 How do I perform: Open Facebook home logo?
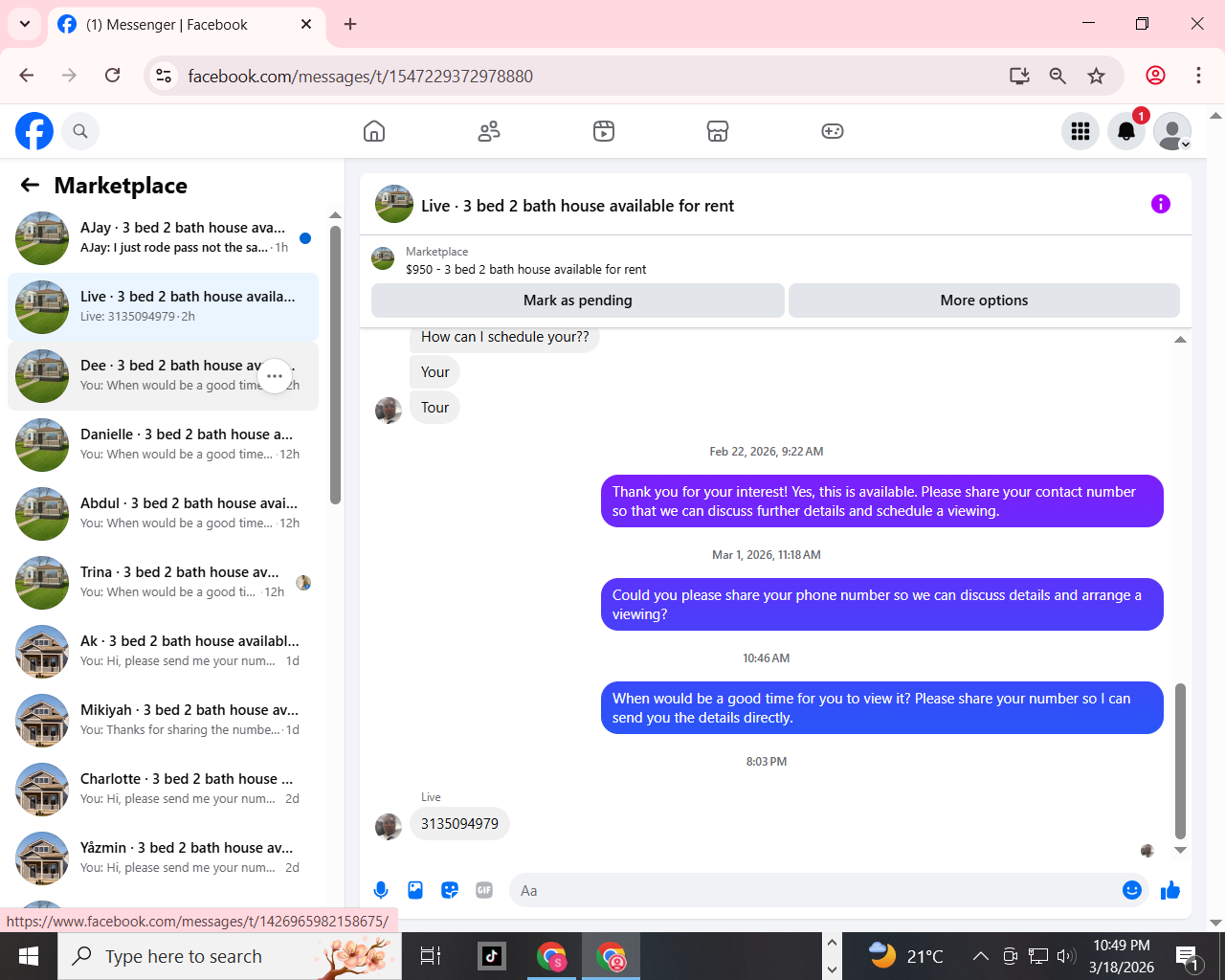pyautogui.click(x=34, y=131)
